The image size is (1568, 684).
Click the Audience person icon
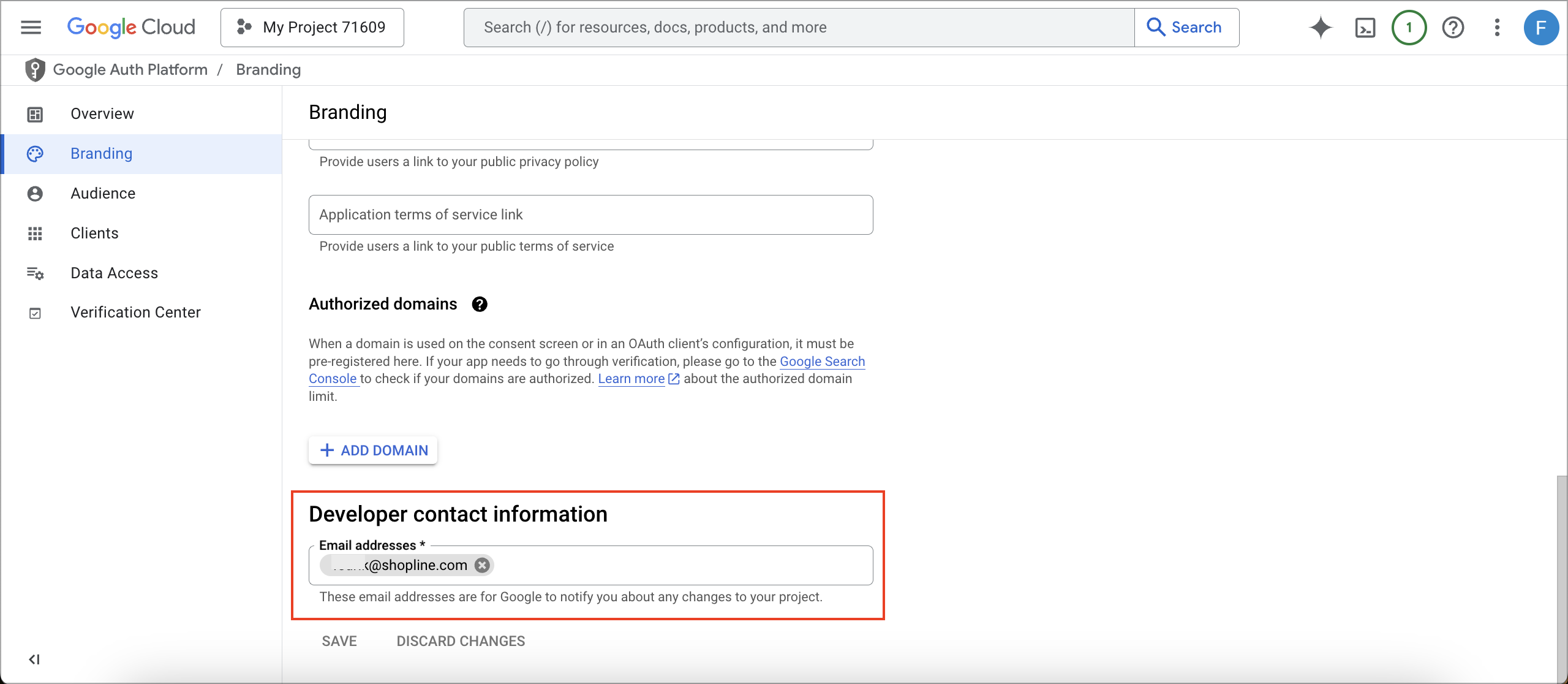point(35,194)
